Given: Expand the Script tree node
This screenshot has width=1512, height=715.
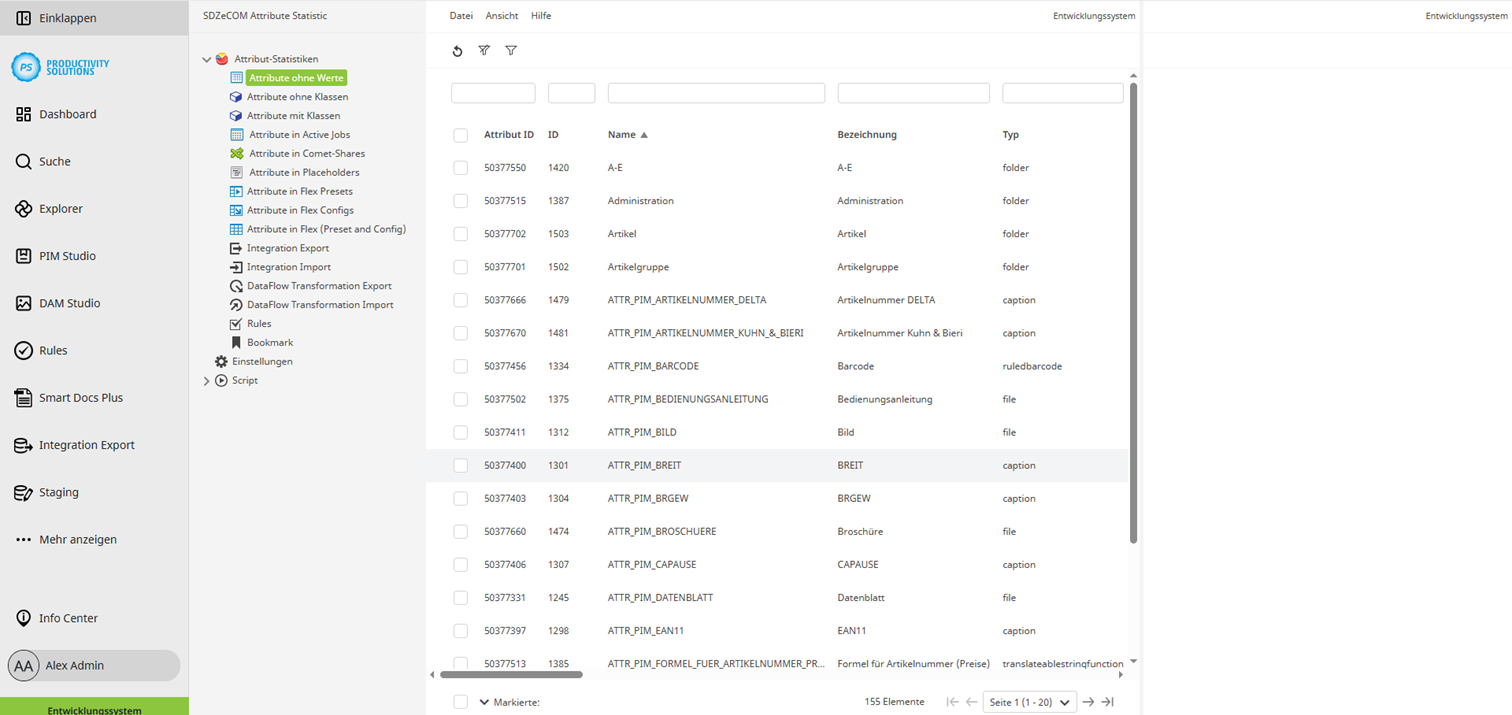Looking at the screenshot, I should point(206,380).
